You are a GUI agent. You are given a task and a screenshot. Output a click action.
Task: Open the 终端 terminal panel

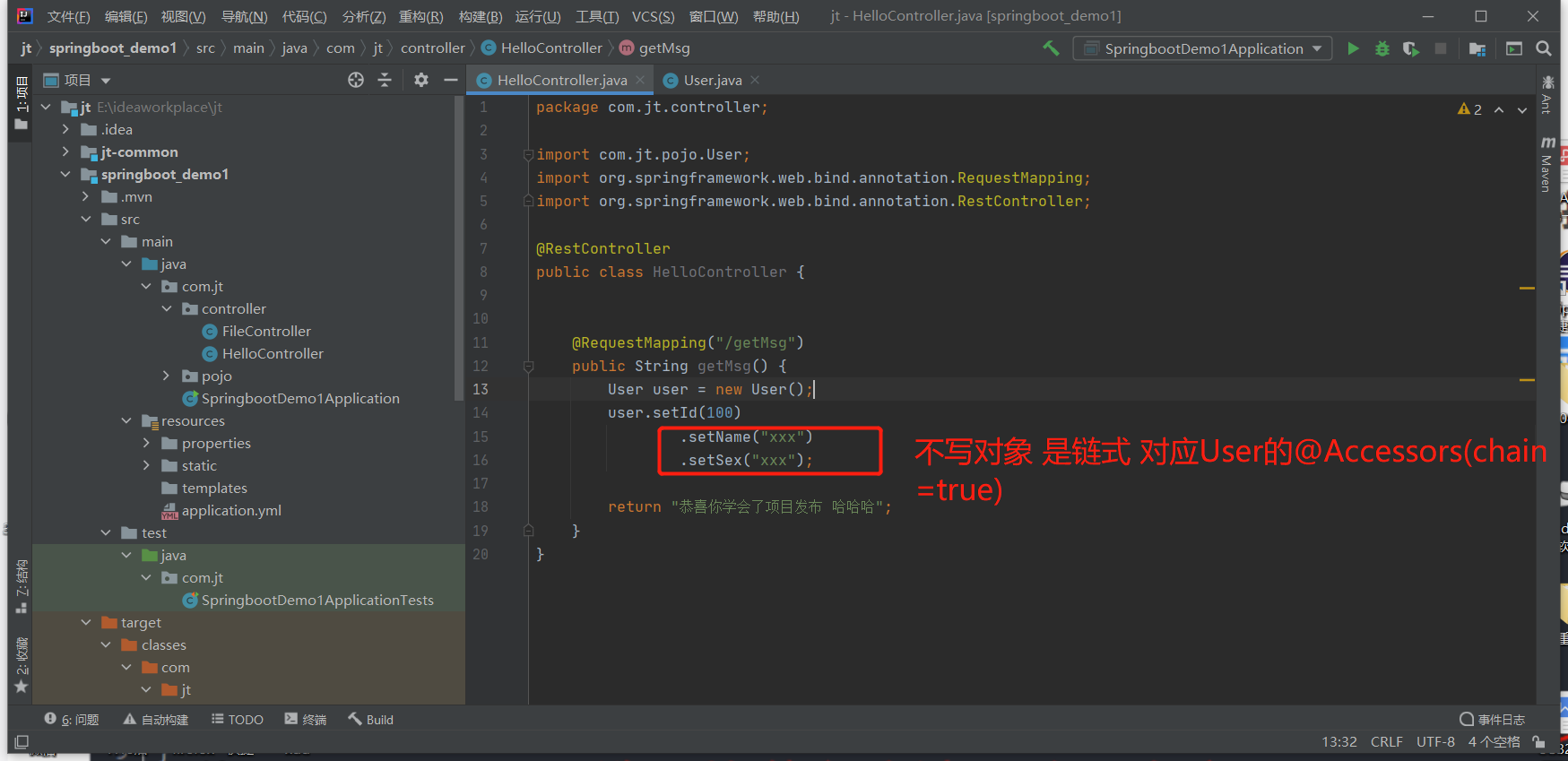pyautogui.click(x=306, y=720)
